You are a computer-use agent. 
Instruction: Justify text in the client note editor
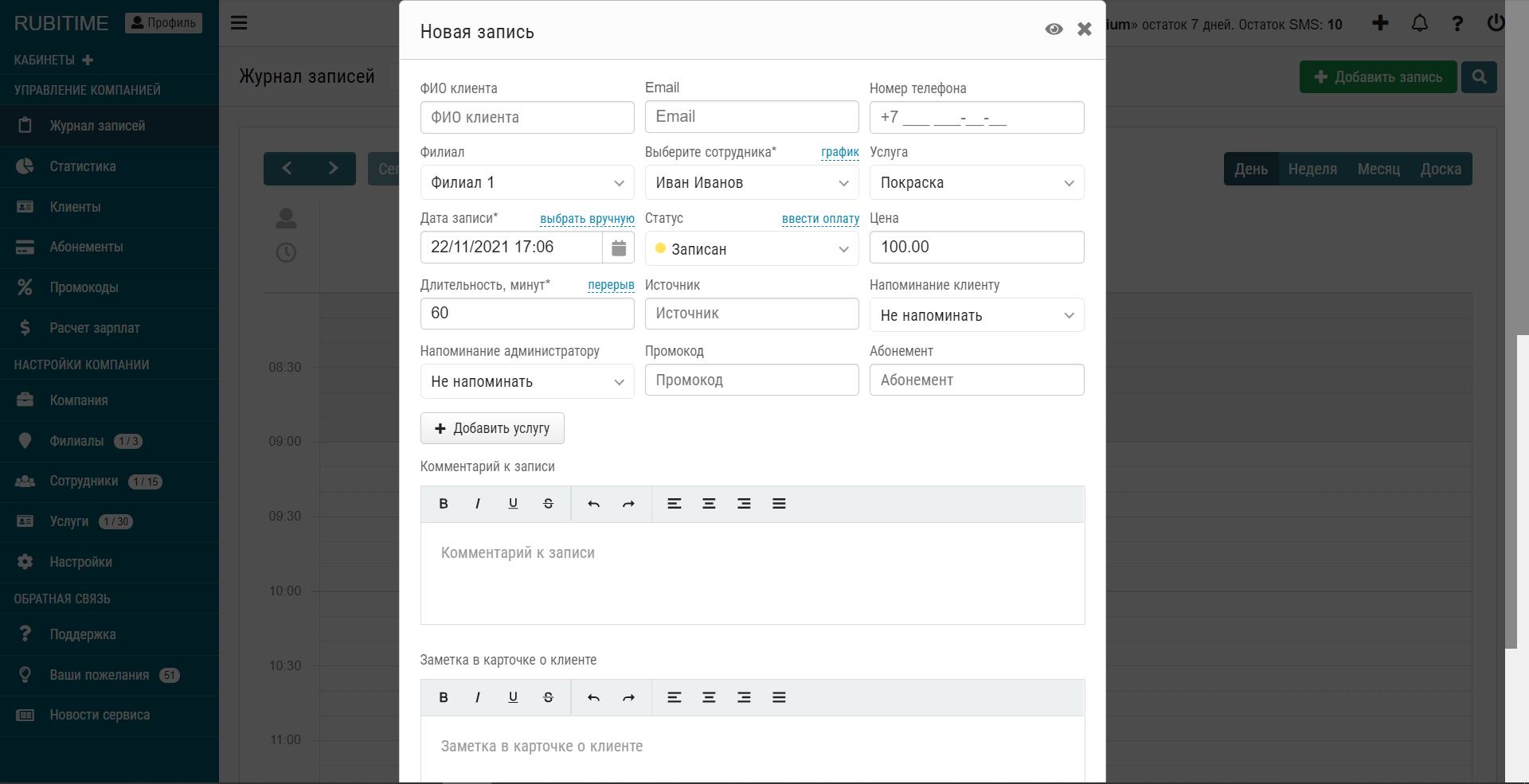779,697
